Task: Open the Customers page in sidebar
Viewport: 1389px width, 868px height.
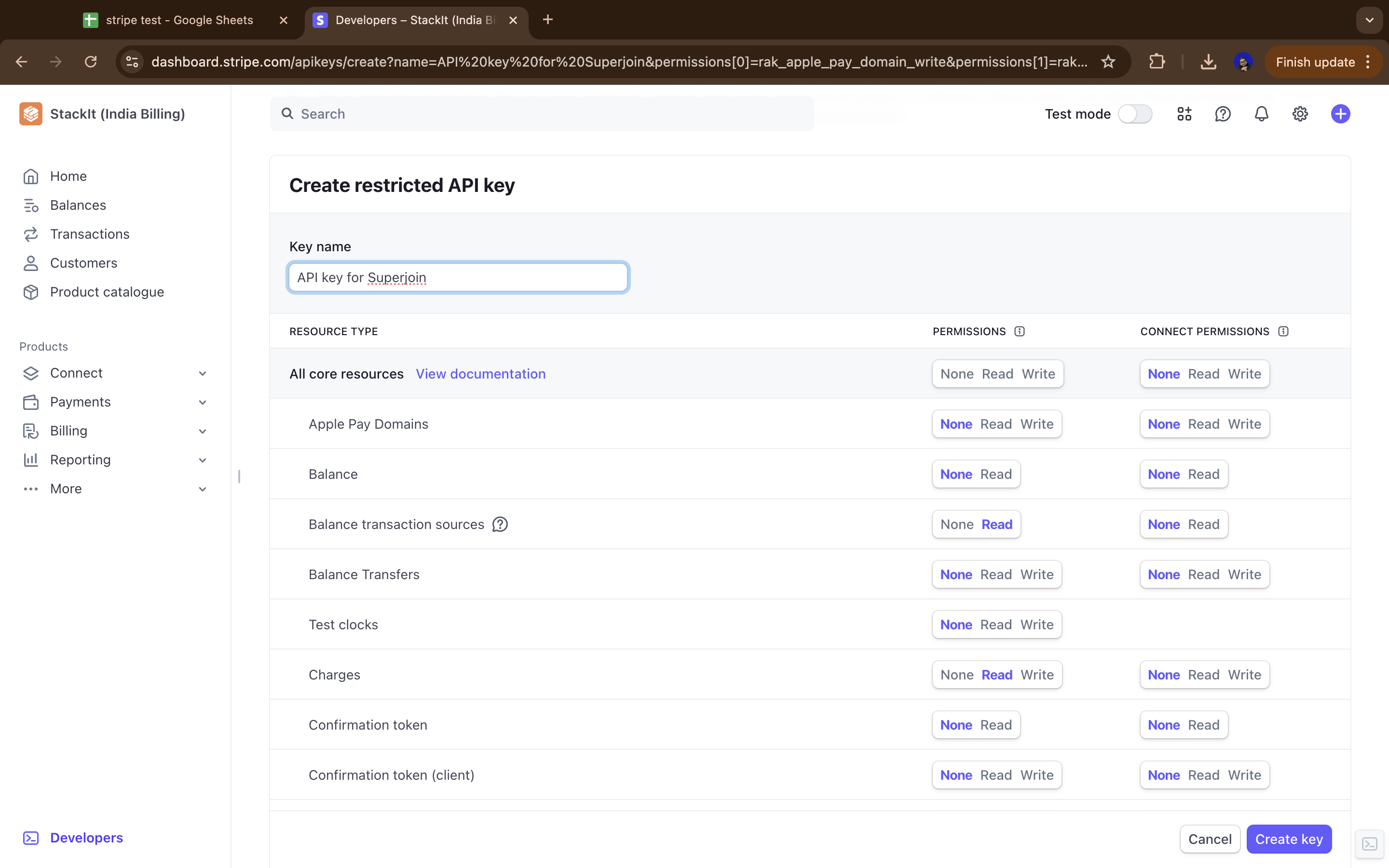Action: [84, 263]
